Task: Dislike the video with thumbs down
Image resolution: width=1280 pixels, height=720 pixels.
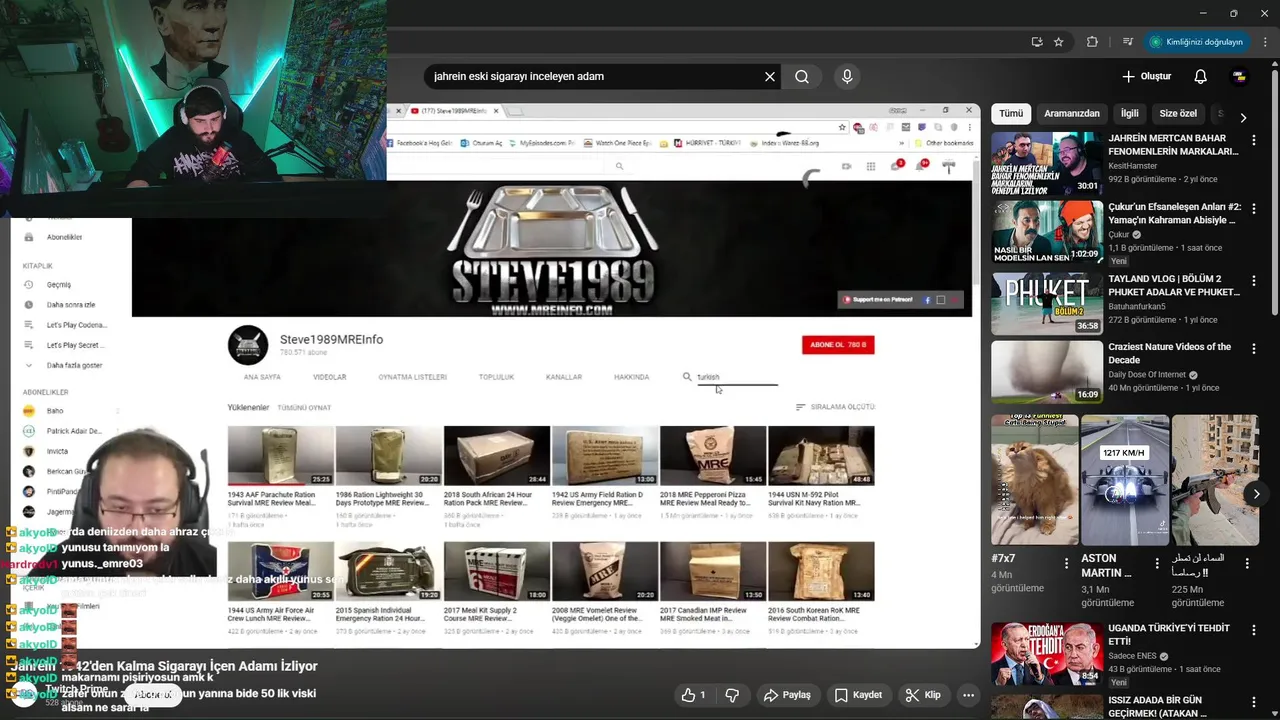Action: click(732, 695)
